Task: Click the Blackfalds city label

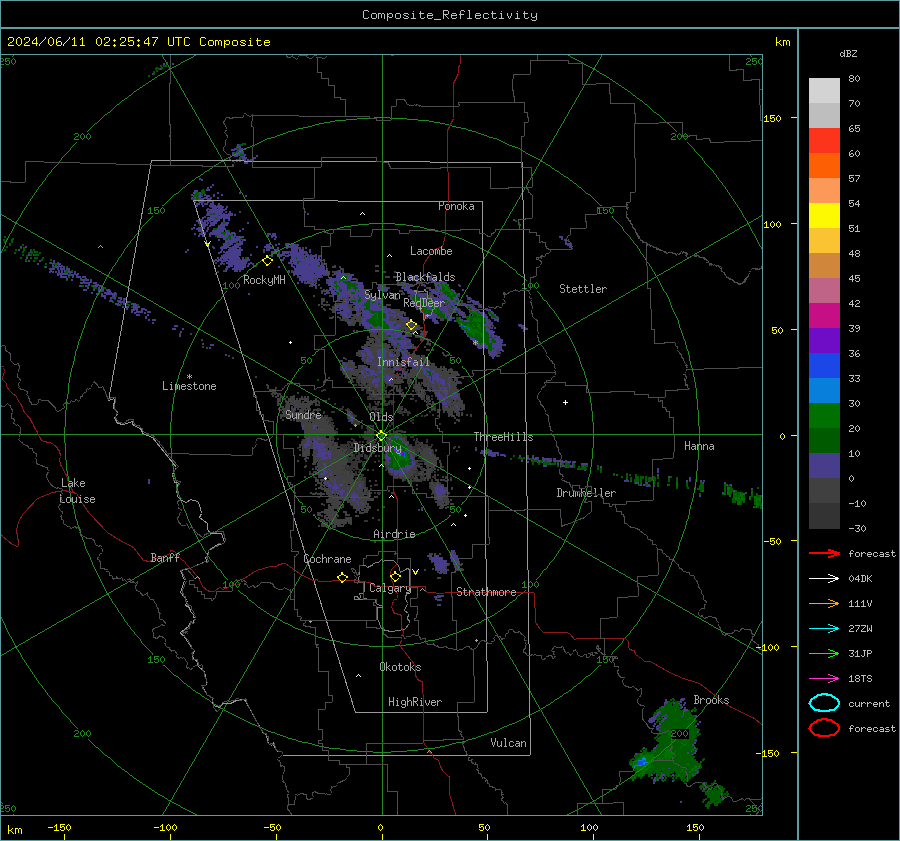Action: (x=425, y=277)
